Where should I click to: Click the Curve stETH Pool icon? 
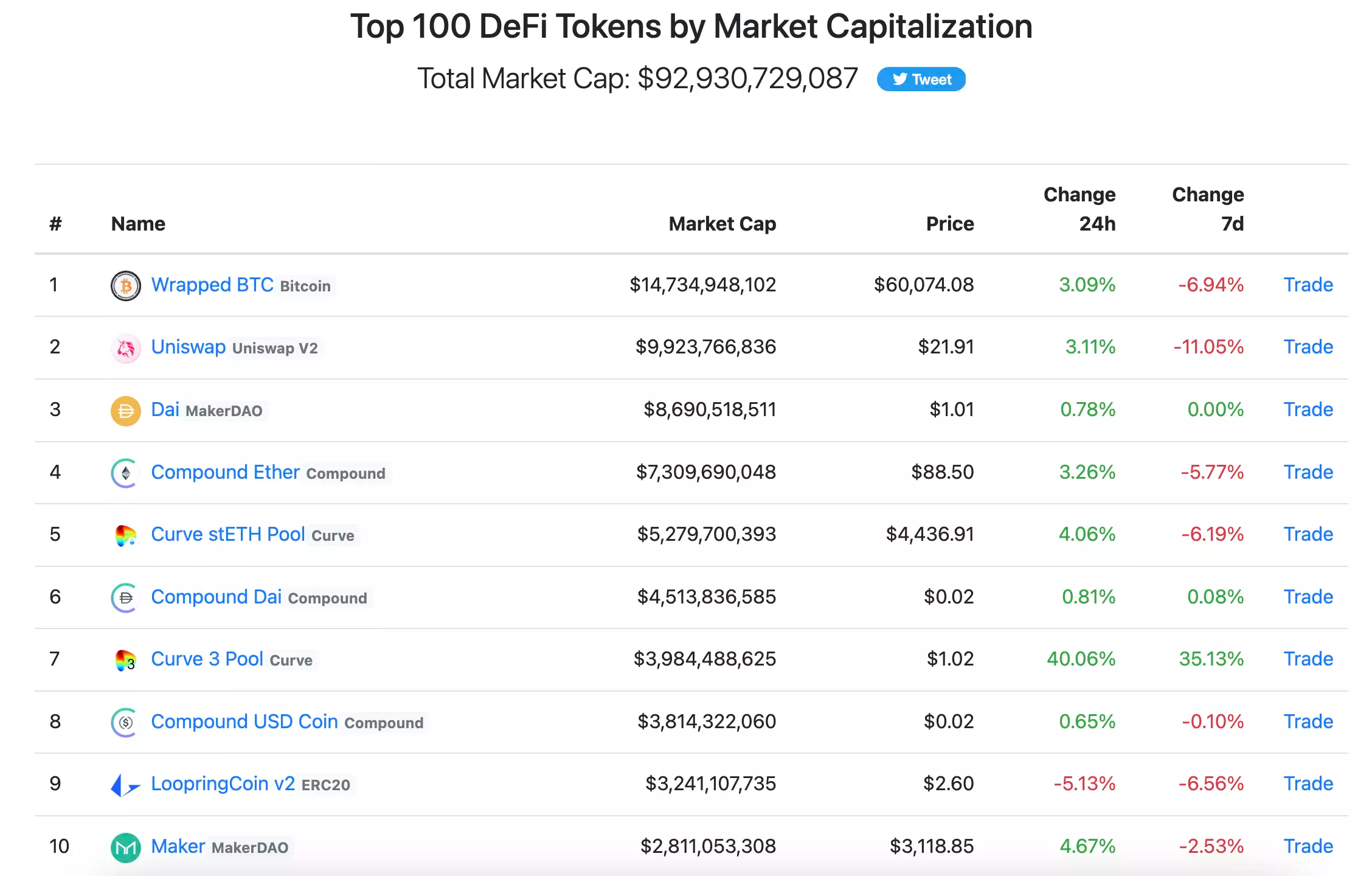[x=125, y=535]
